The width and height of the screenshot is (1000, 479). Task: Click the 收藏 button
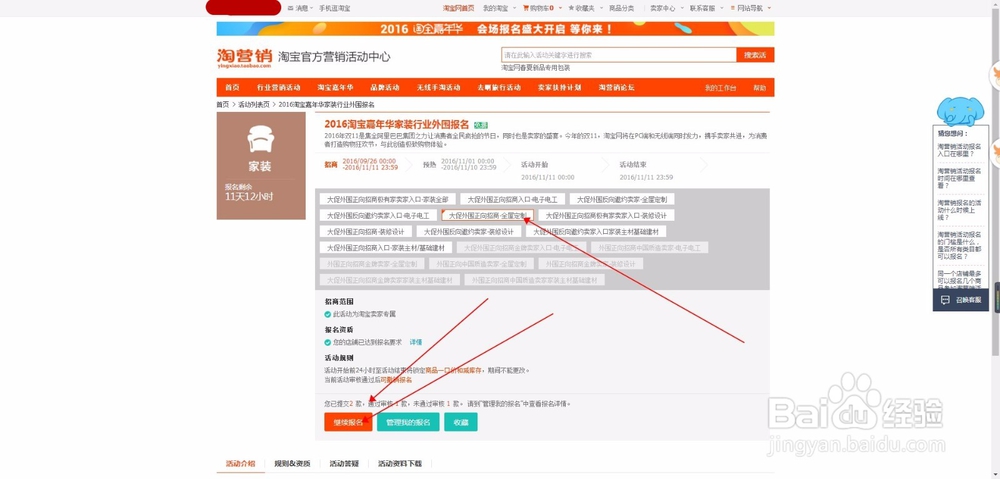(x=460, y=422)
